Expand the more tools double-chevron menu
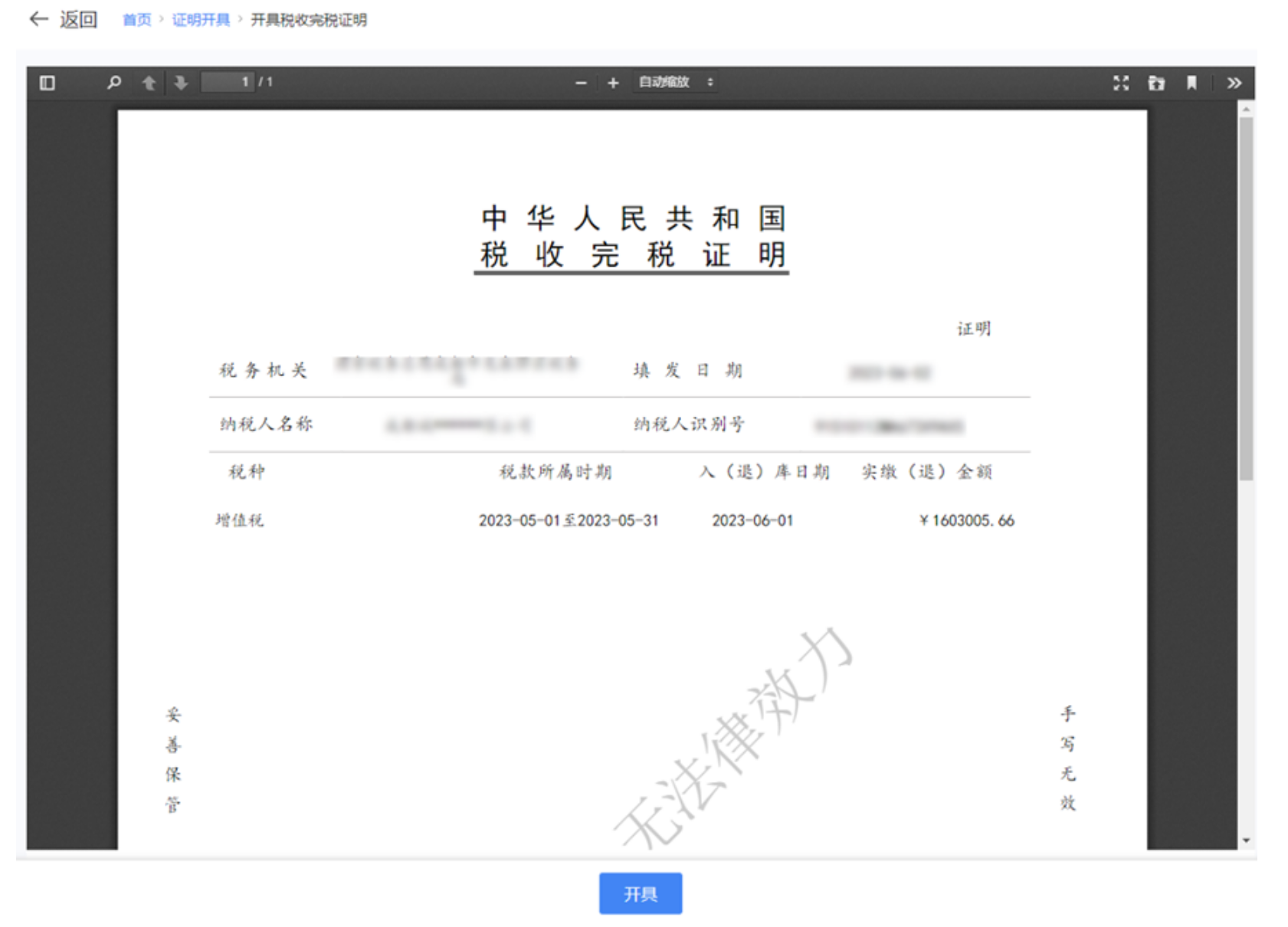Image resolution: width=1288 pixels, height=927 pixels. pos(1235,84)
